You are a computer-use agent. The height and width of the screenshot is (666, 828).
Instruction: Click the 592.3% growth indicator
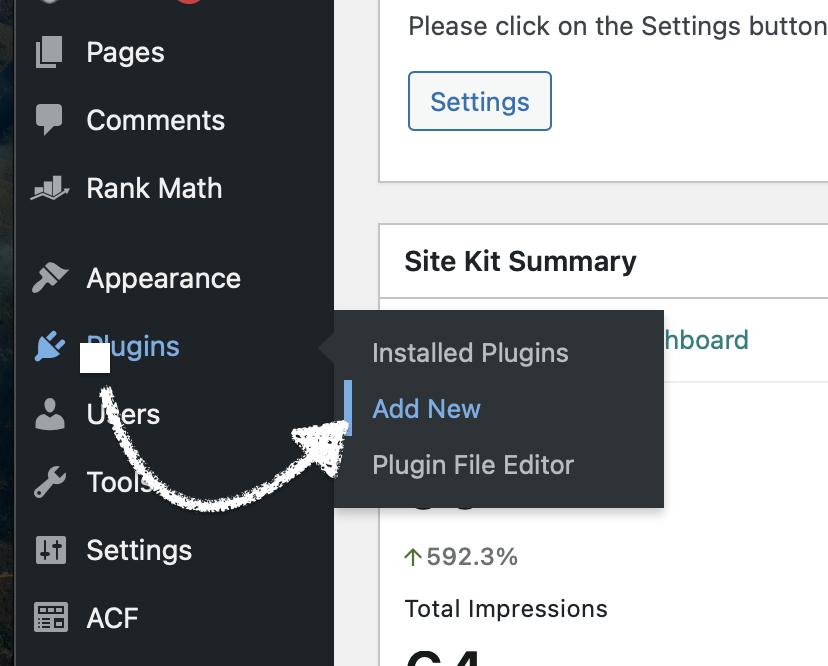(x=461, y=557)
